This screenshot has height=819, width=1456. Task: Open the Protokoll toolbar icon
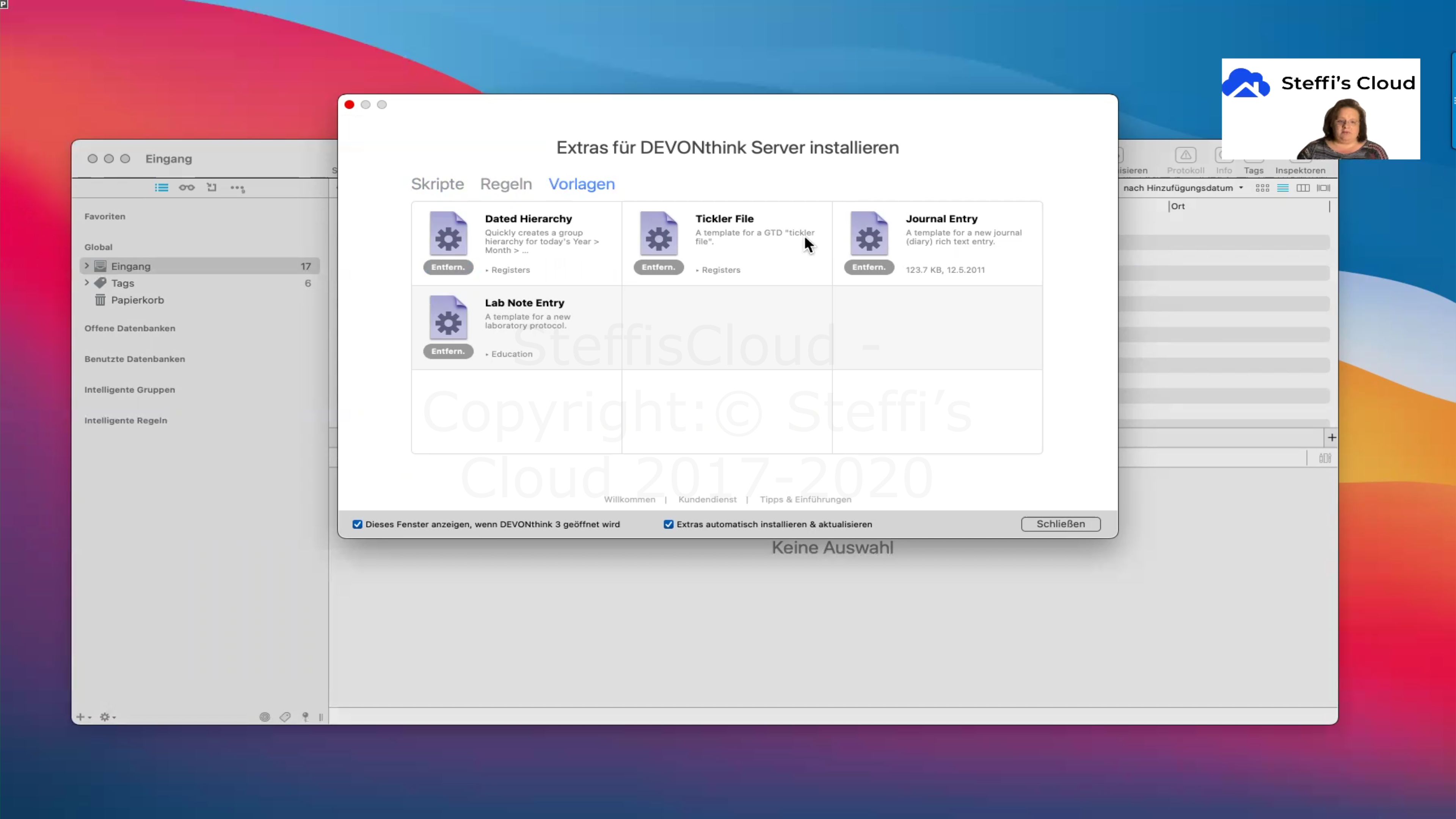pyautogui.click(x=1185, y=155)
